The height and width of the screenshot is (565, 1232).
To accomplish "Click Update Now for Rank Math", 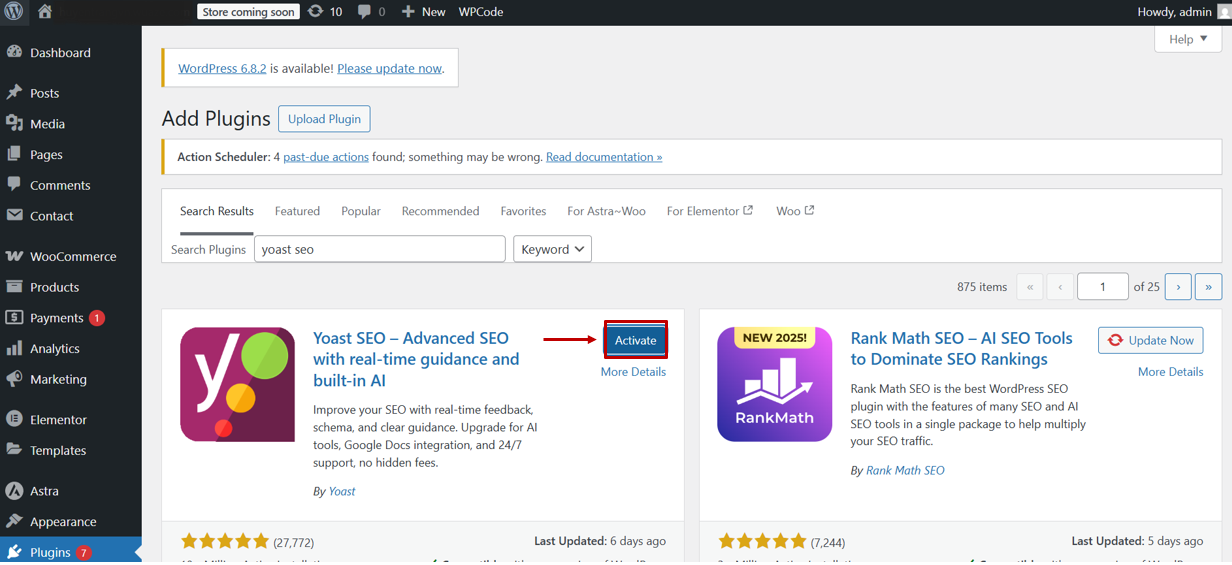I will click(x=1151, y=340).
